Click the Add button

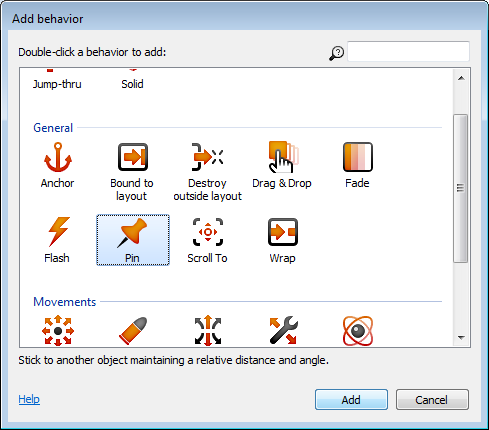351,399
